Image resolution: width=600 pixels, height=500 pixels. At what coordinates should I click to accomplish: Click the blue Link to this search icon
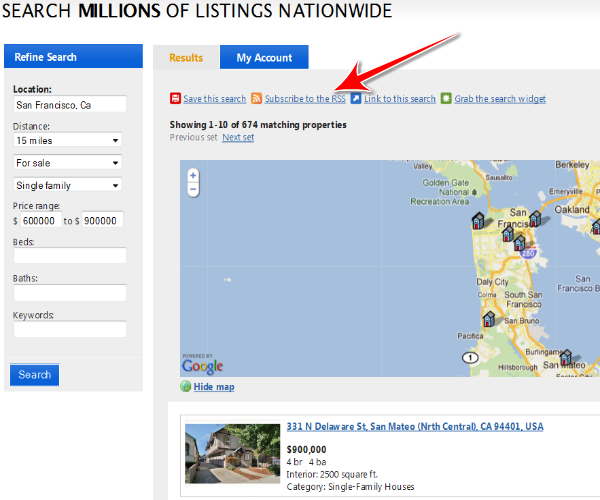356,99
